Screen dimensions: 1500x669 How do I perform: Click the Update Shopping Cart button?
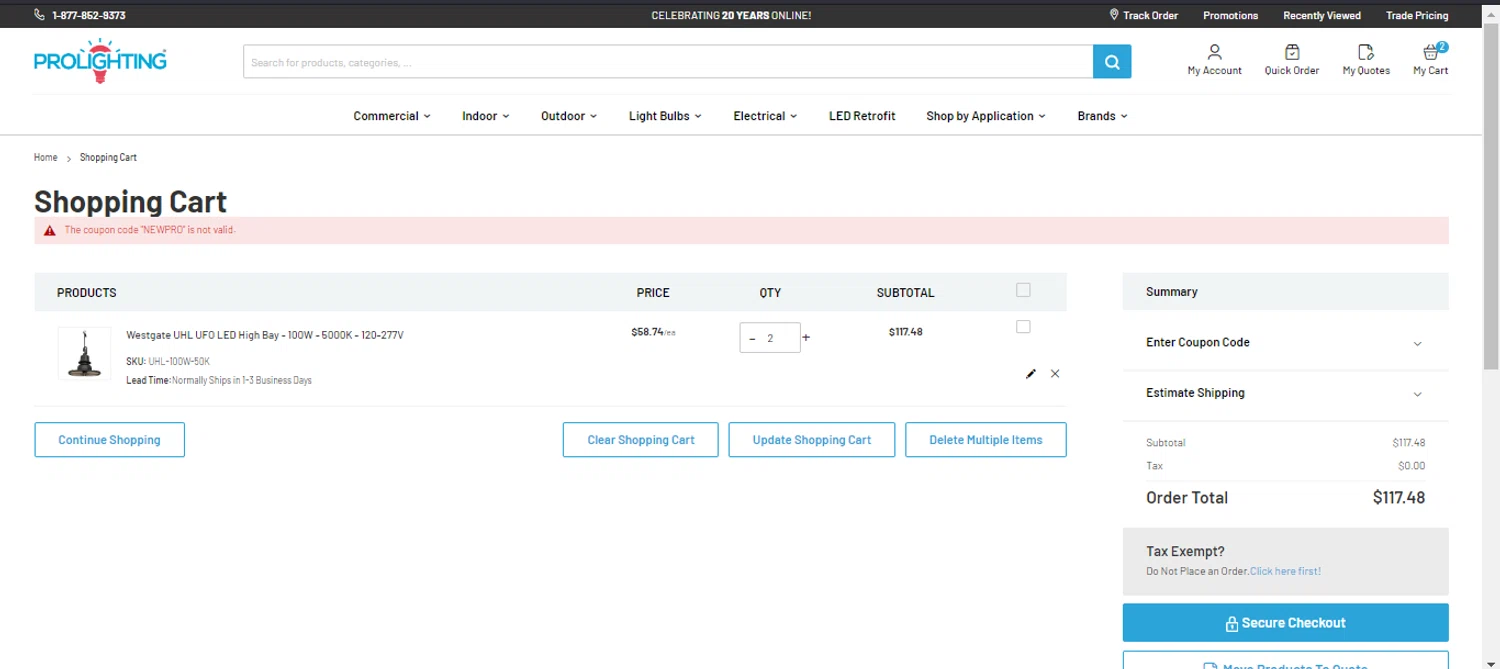[812, 440]
